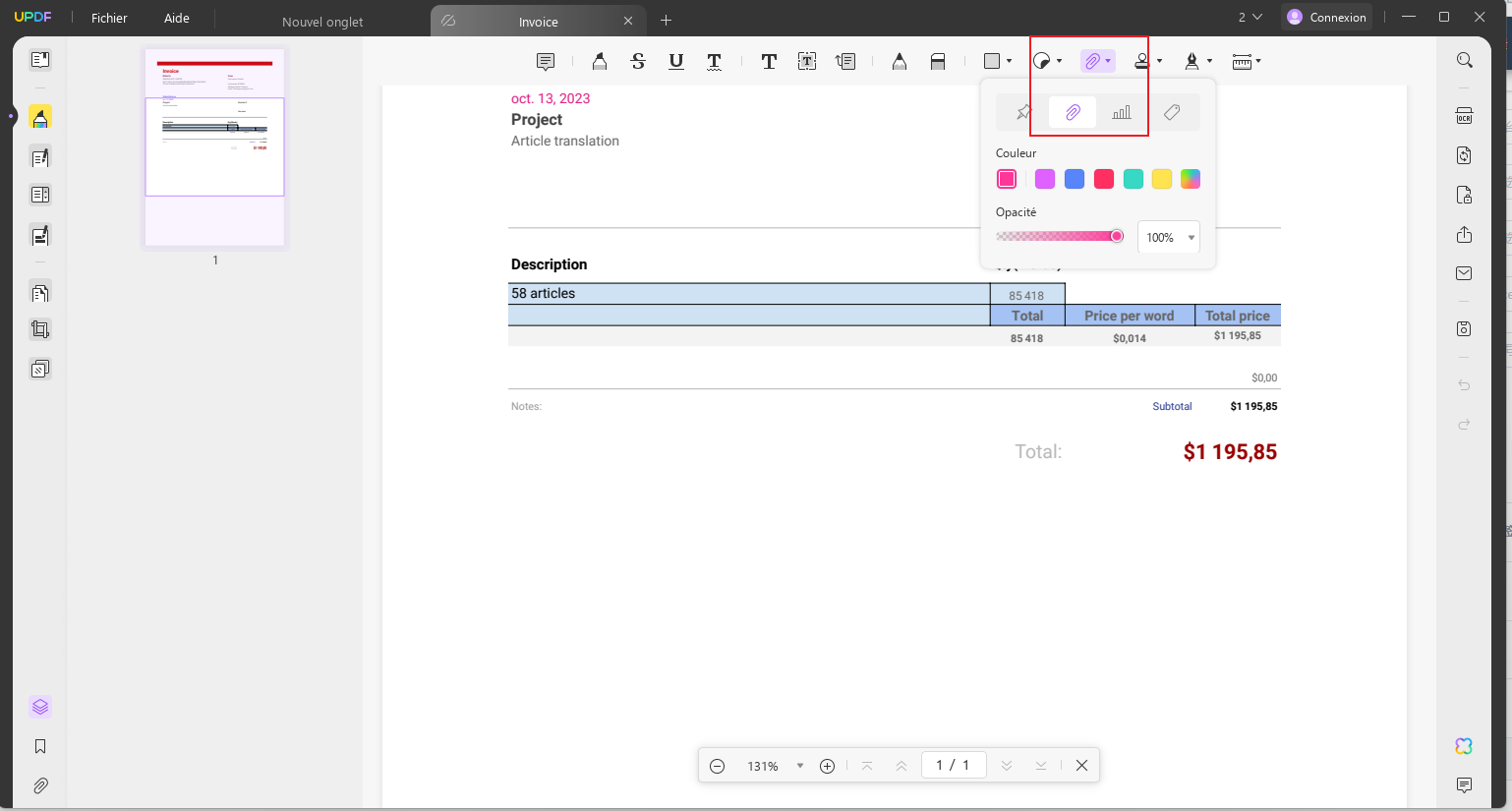The width and height of the screenshot is (1512, 811).
Task: Select the squiggly underline tool
Action: click(x=715, y=61)
